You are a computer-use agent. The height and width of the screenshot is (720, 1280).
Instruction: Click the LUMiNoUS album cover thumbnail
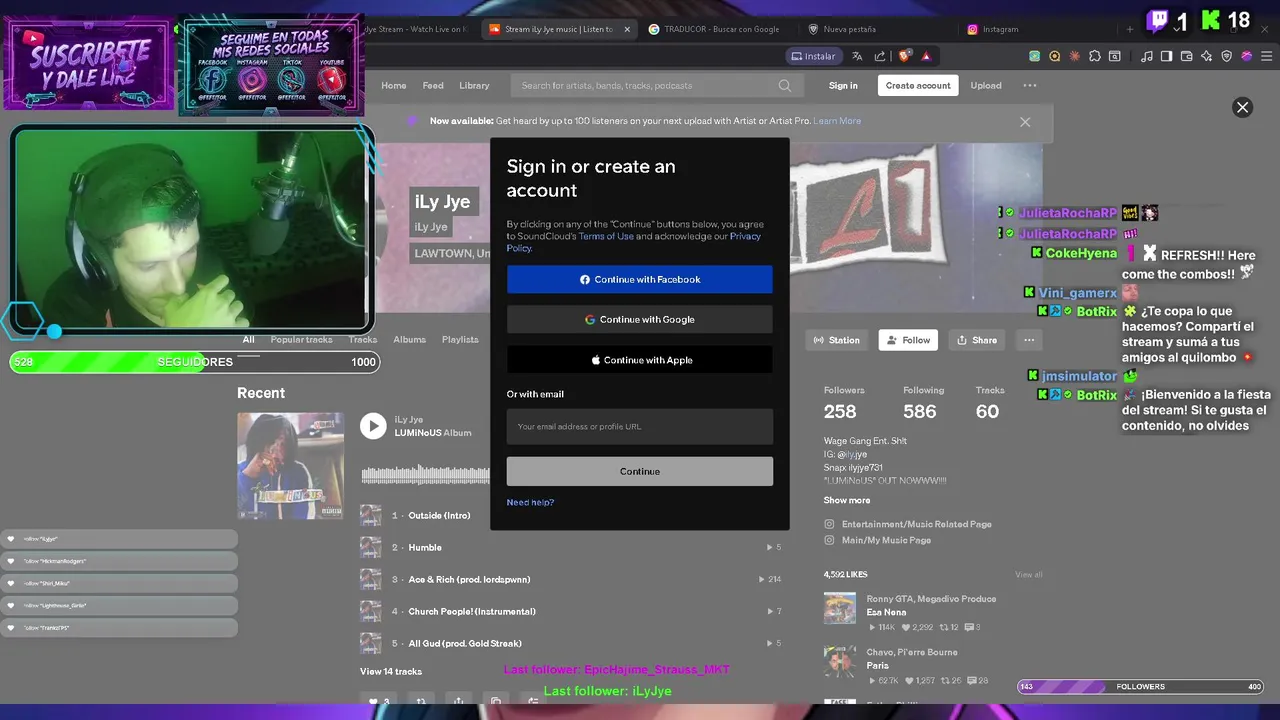[x=290, y=465]
